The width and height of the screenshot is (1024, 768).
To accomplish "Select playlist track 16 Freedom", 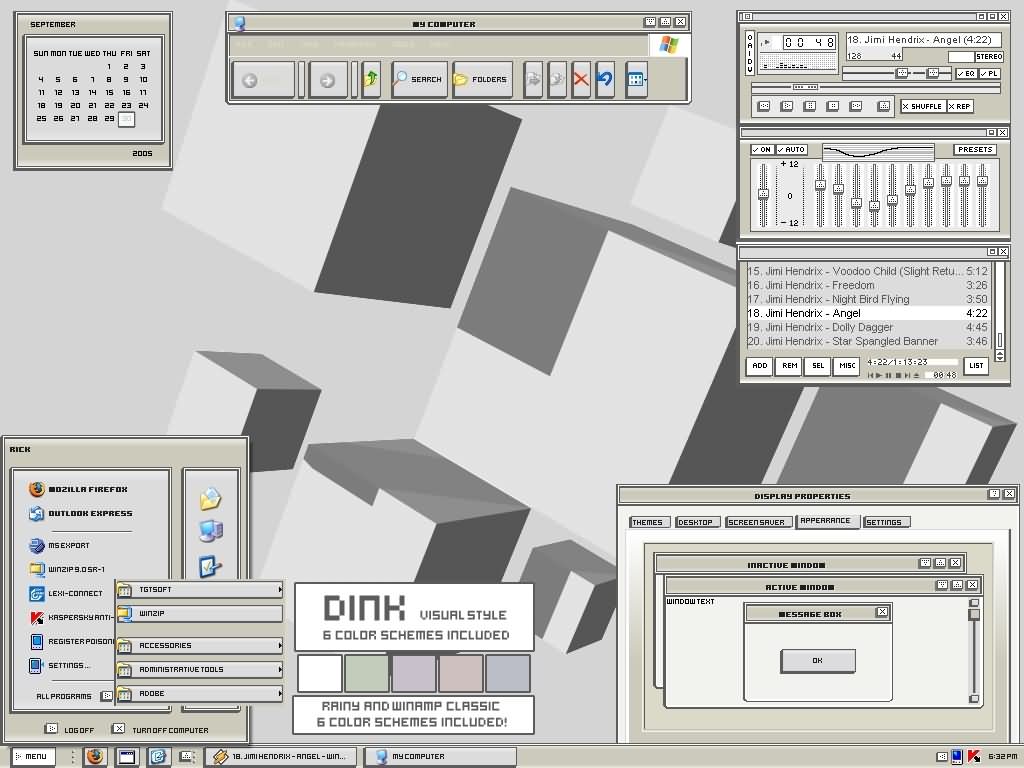I will click(867, 285).
